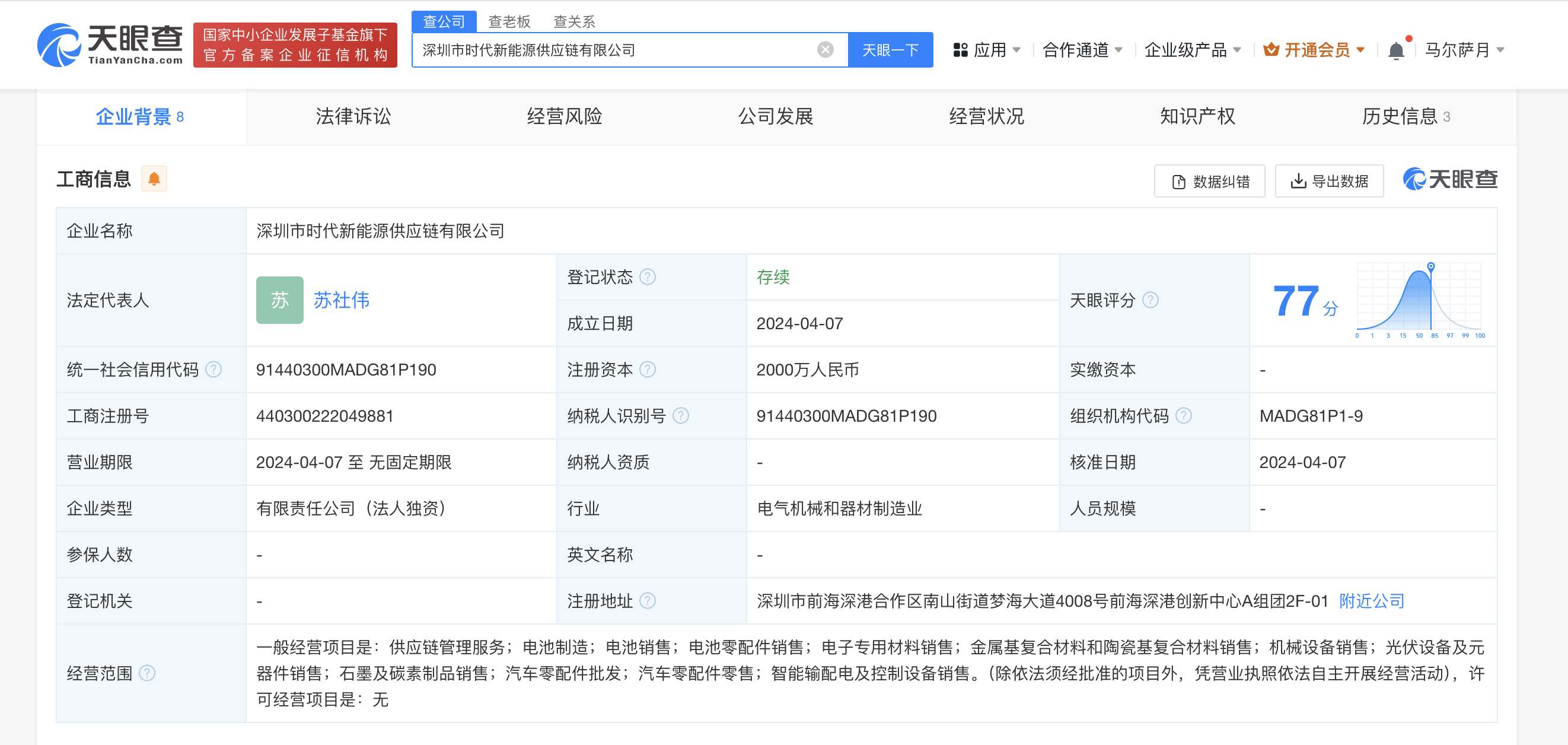Click the TianYanCha logo icon
The height and width of the screenshot is (745, 1568).
click(59, 45)
